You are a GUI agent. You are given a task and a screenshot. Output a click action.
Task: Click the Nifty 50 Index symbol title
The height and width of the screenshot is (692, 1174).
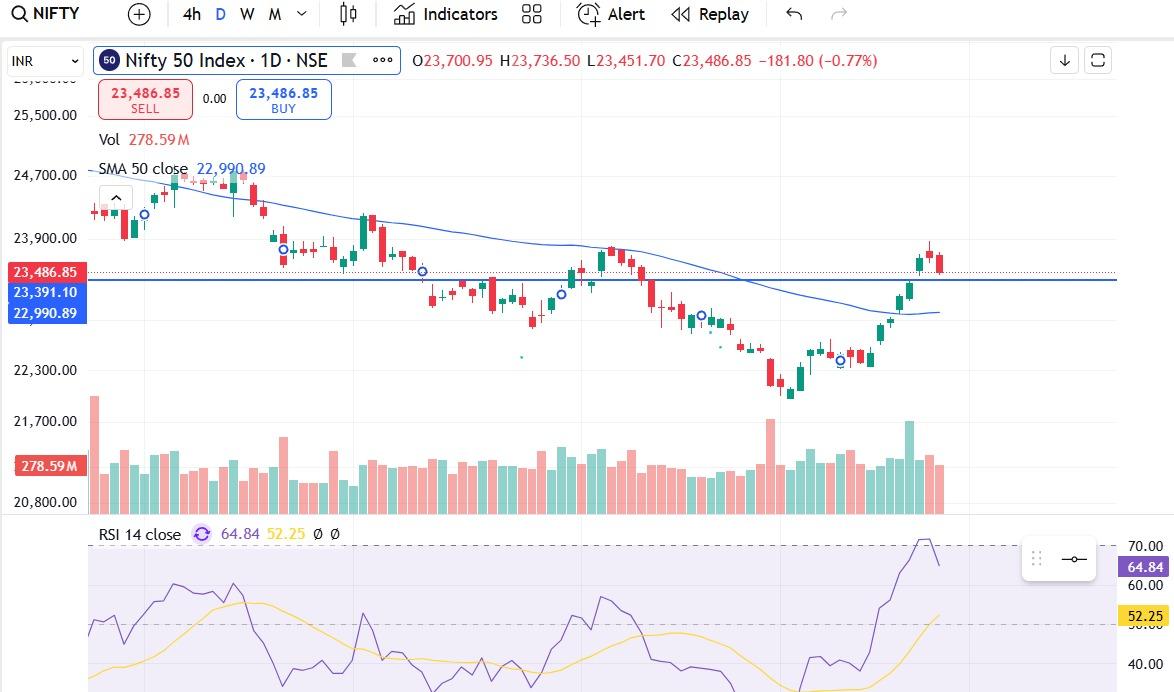coord(226,61)
